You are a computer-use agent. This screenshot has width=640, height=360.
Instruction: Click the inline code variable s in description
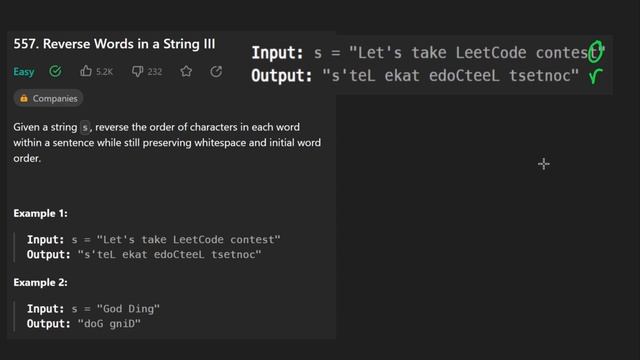(84, 127)
